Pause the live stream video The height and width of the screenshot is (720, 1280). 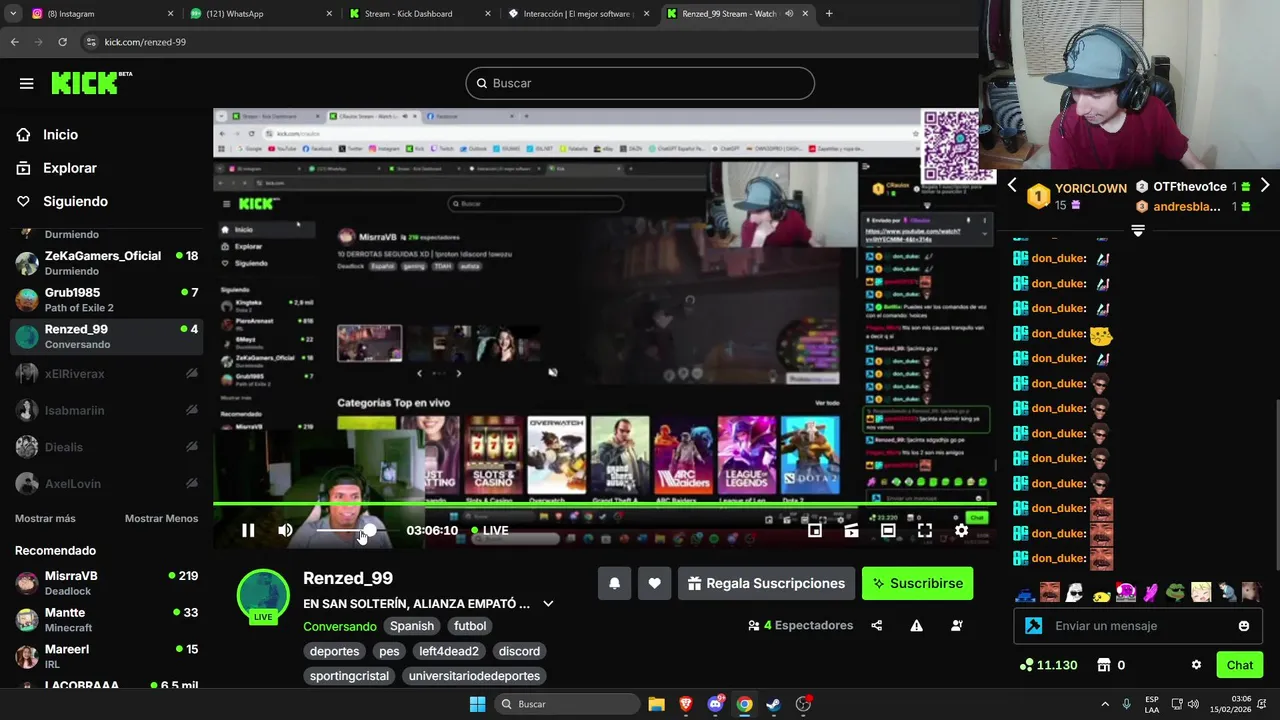tap(248, 531)
